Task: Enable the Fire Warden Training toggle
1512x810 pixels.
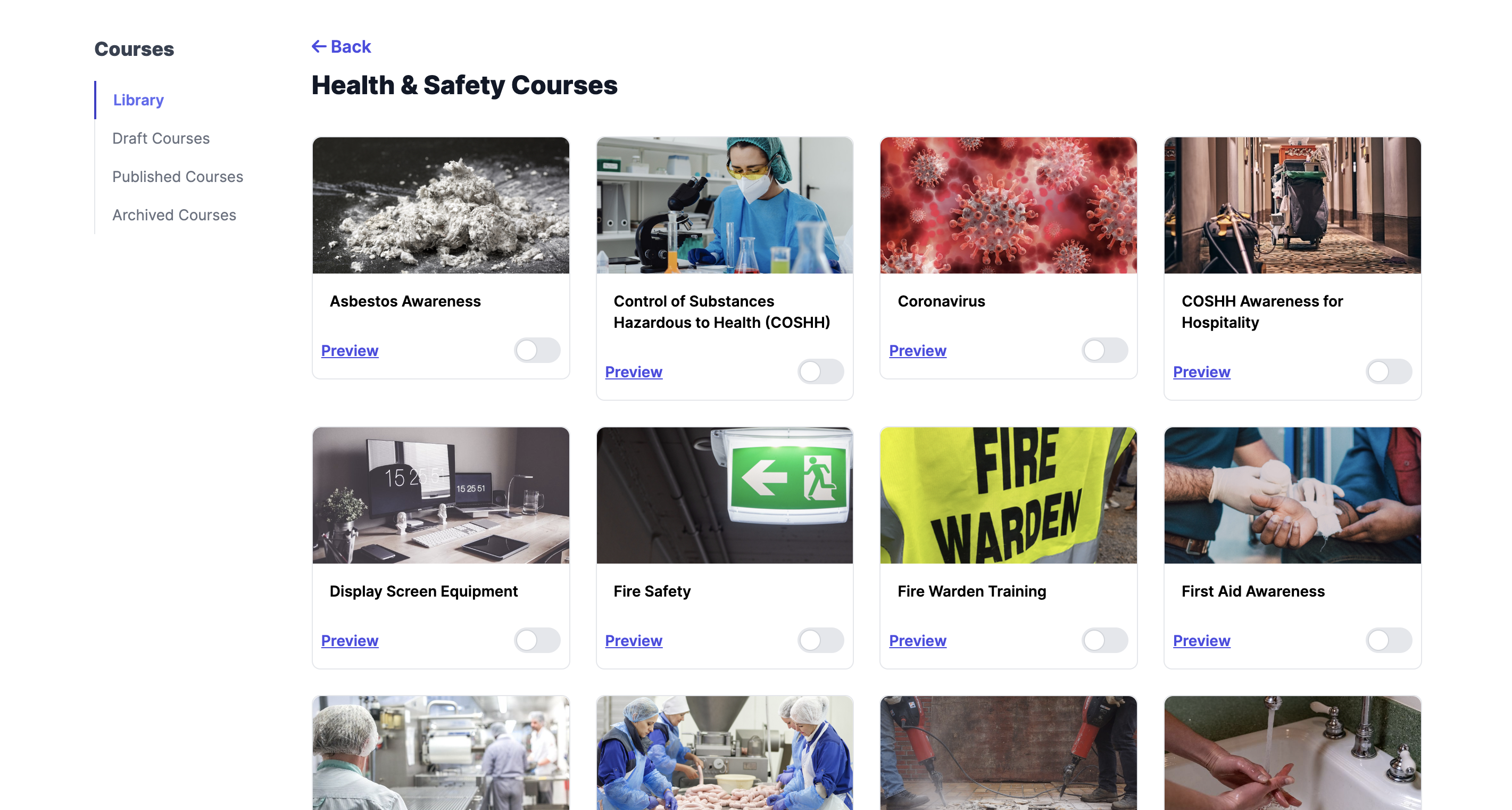Action: (1104, 640)
